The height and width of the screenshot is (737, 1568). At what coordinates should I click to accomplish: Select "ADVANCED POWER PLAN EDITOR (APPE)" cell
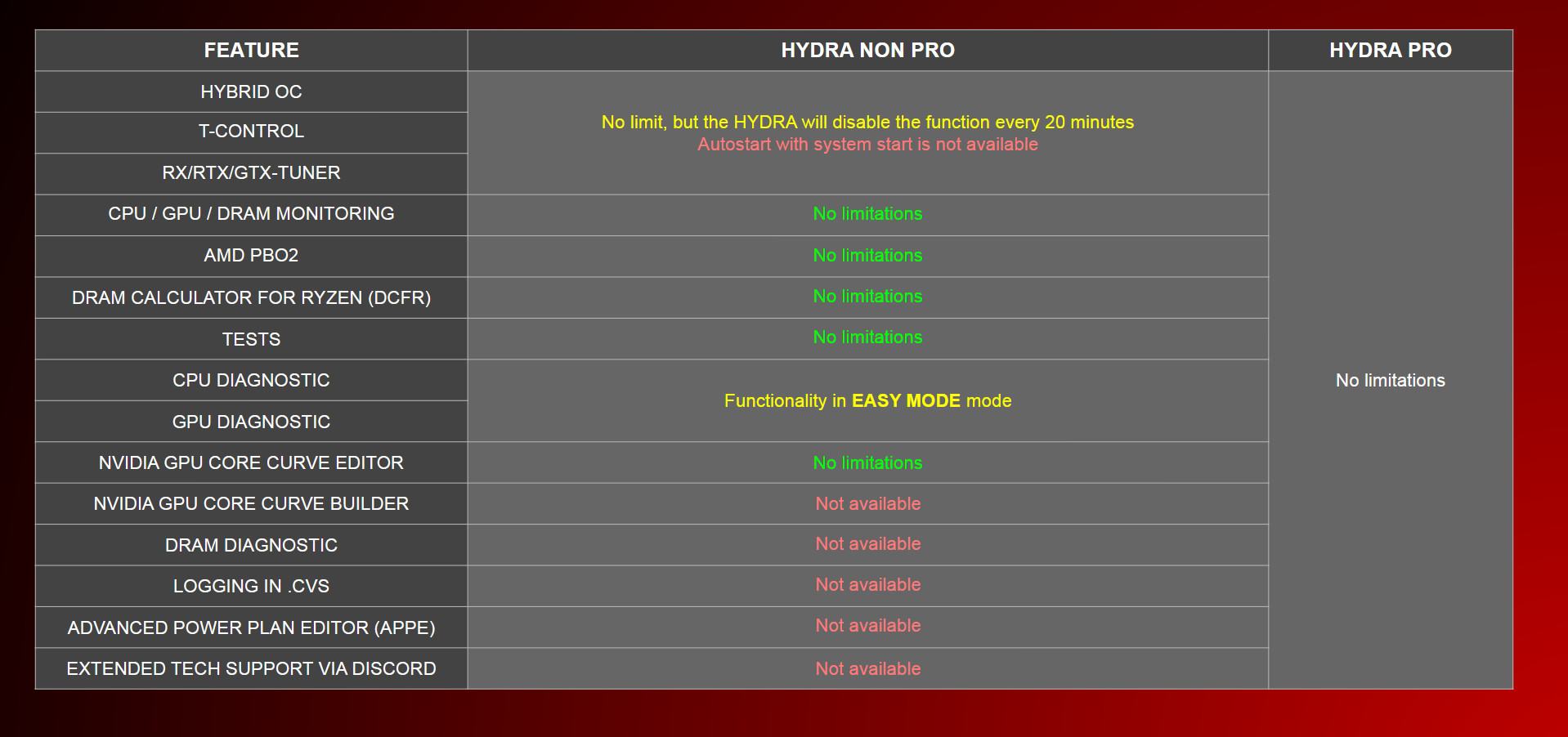[251, 628]
